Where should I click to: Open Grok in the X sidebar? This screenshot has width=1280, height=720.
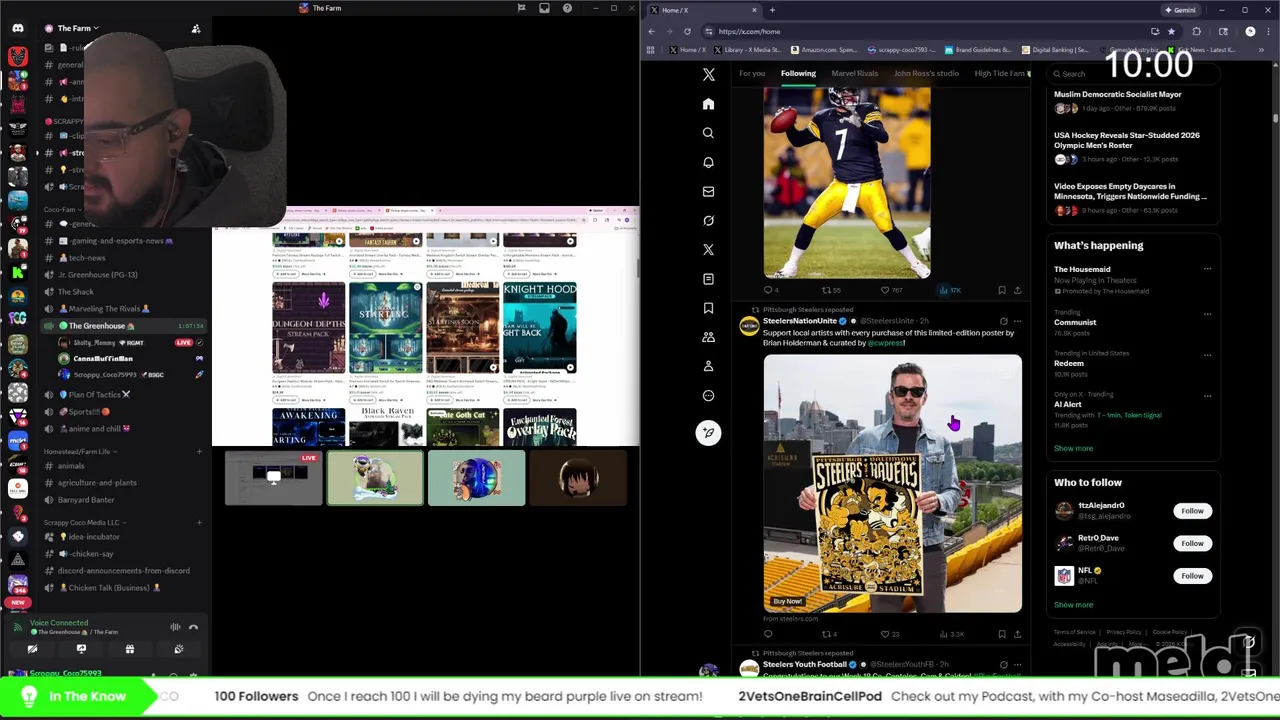(x=708, y=220)
